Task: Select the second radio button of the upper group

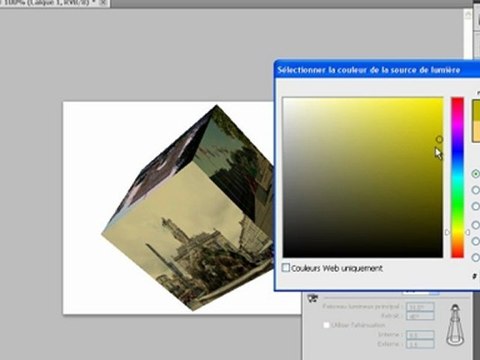Action: pos(476,190)
